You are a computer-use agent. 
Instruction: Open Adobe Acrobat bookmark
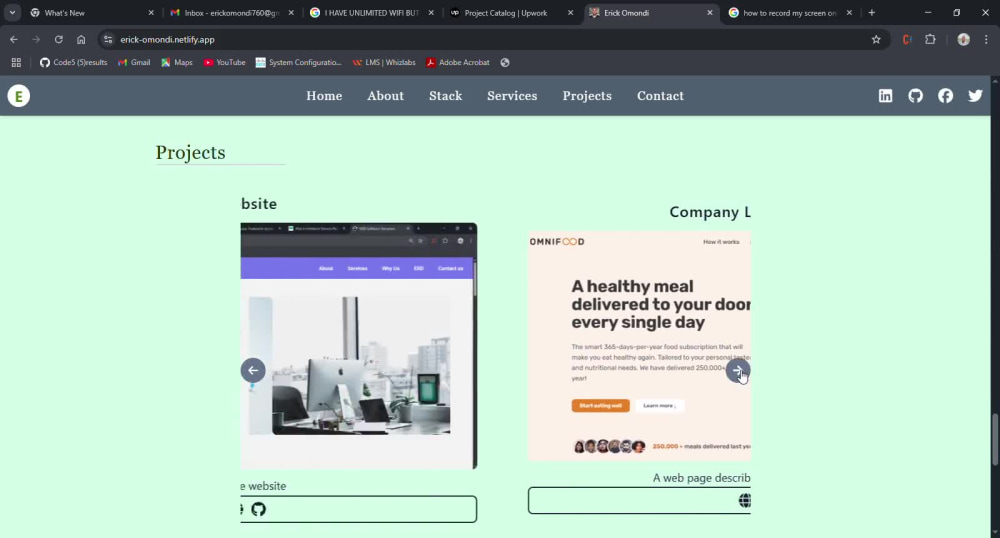pyautogui.click(x=458, y=62)
